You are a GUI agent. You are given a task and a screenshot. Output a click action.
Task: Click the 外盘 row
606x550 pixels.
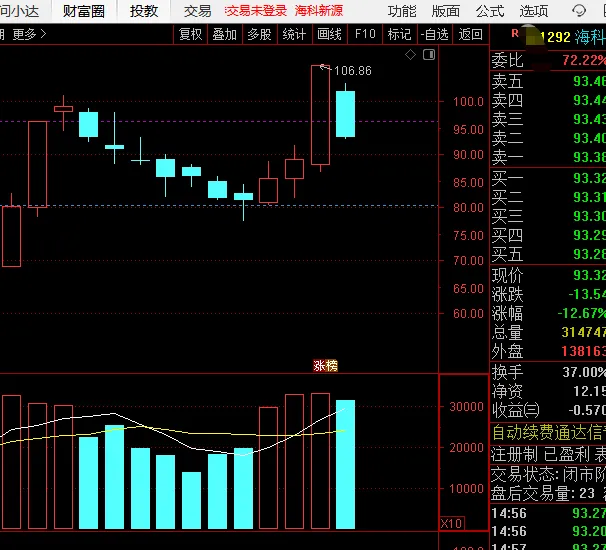pos(548,351)
